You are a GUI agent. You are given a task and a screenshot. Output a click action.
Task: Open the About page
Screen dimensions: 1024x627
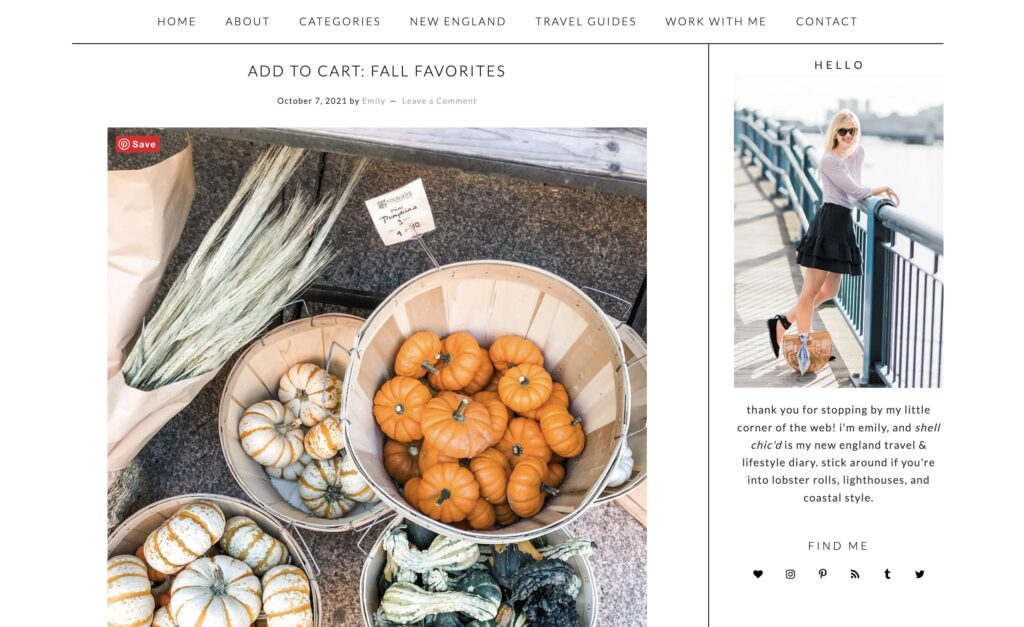click(248, 22)
